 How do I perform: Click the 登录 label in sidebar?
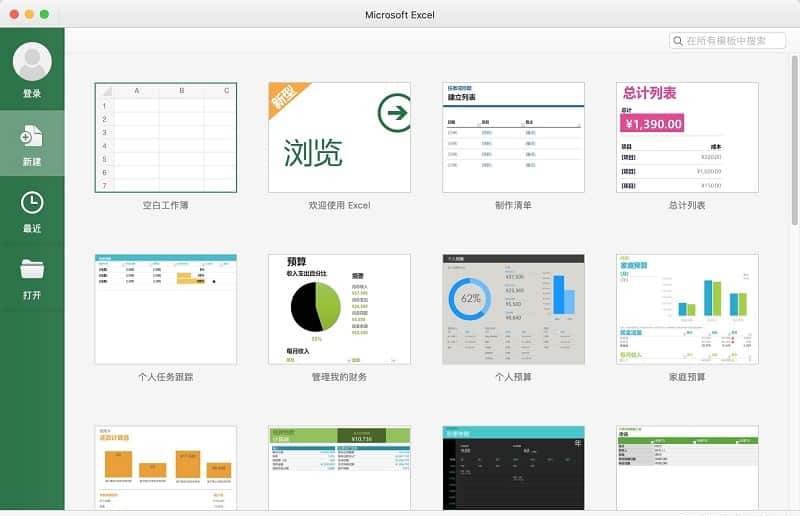32,94
